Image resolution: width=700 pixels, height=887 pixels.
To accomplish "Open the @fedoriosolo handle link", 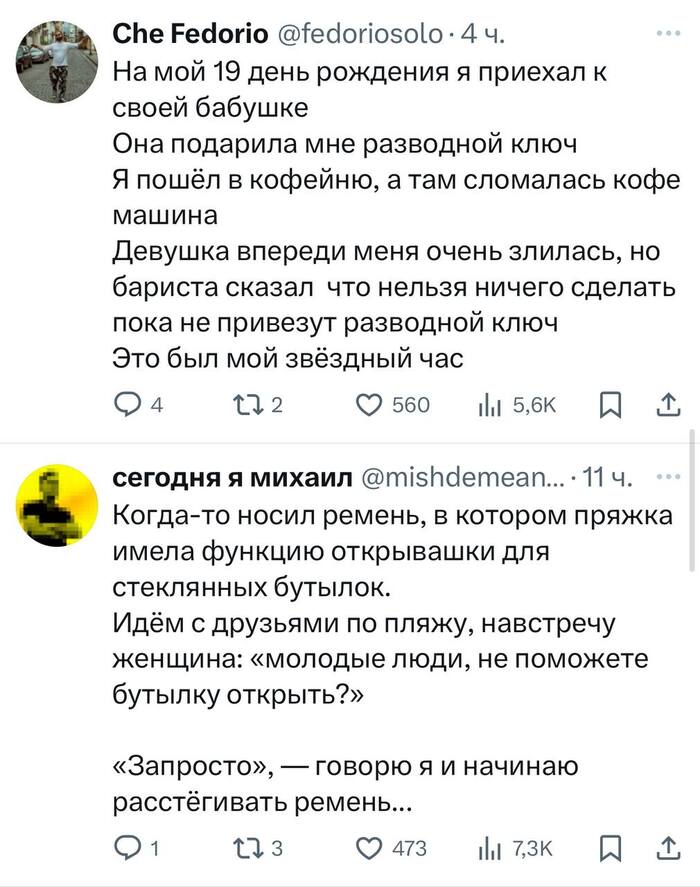I will point(358,36).
